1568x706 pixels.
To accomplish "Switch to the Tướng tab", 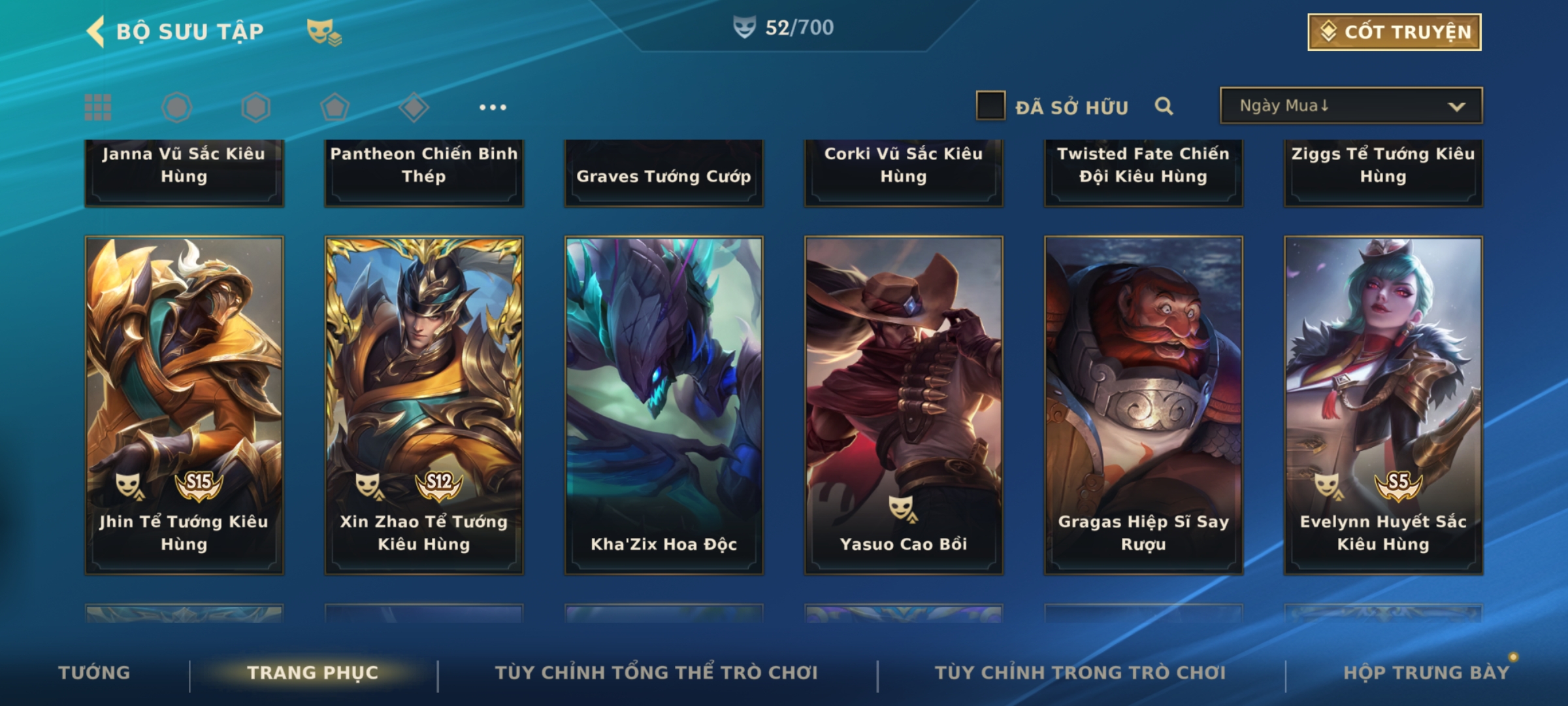I will (x=94, y=673).
